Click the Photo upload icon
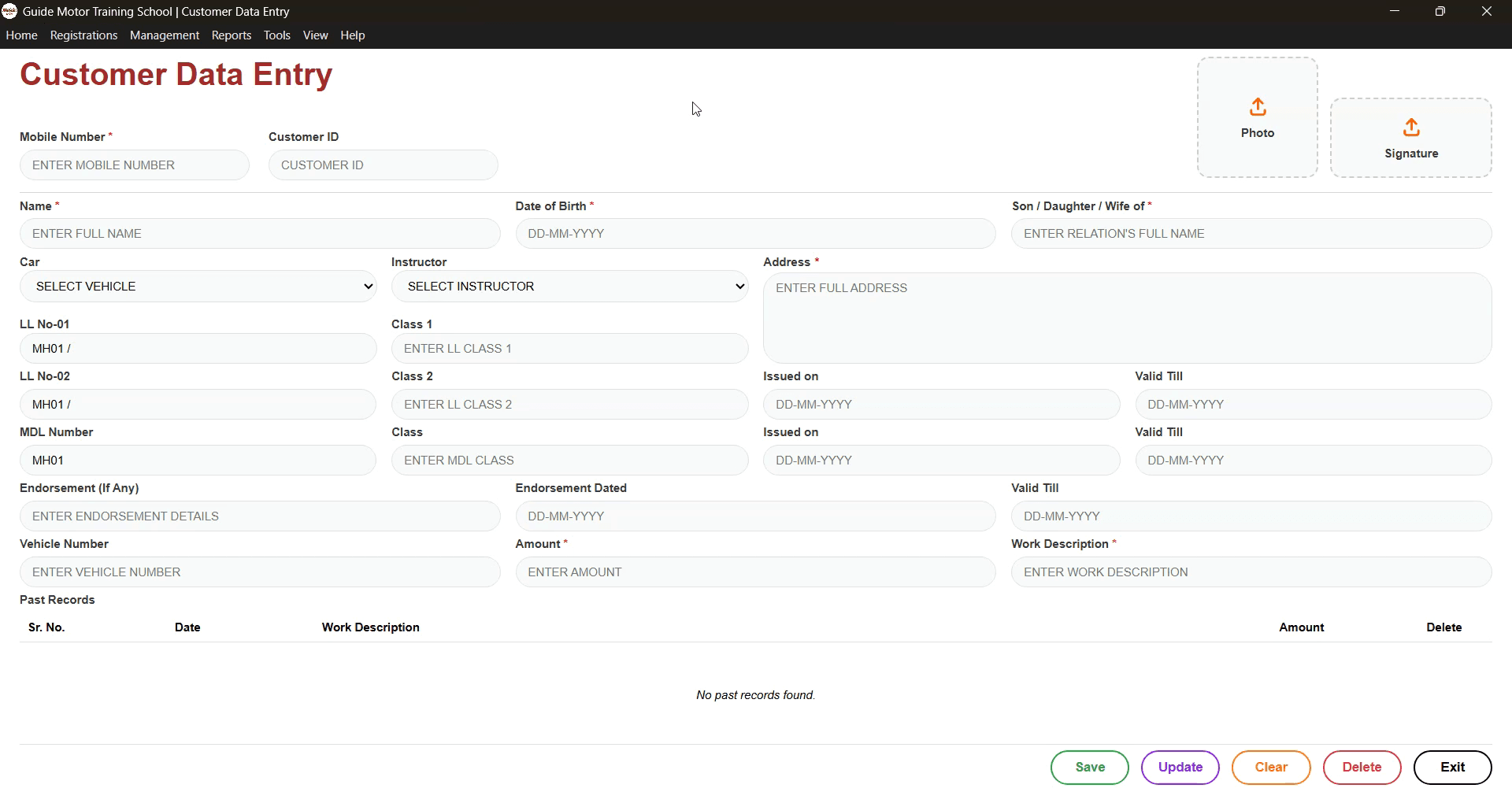 [1257, 108]
